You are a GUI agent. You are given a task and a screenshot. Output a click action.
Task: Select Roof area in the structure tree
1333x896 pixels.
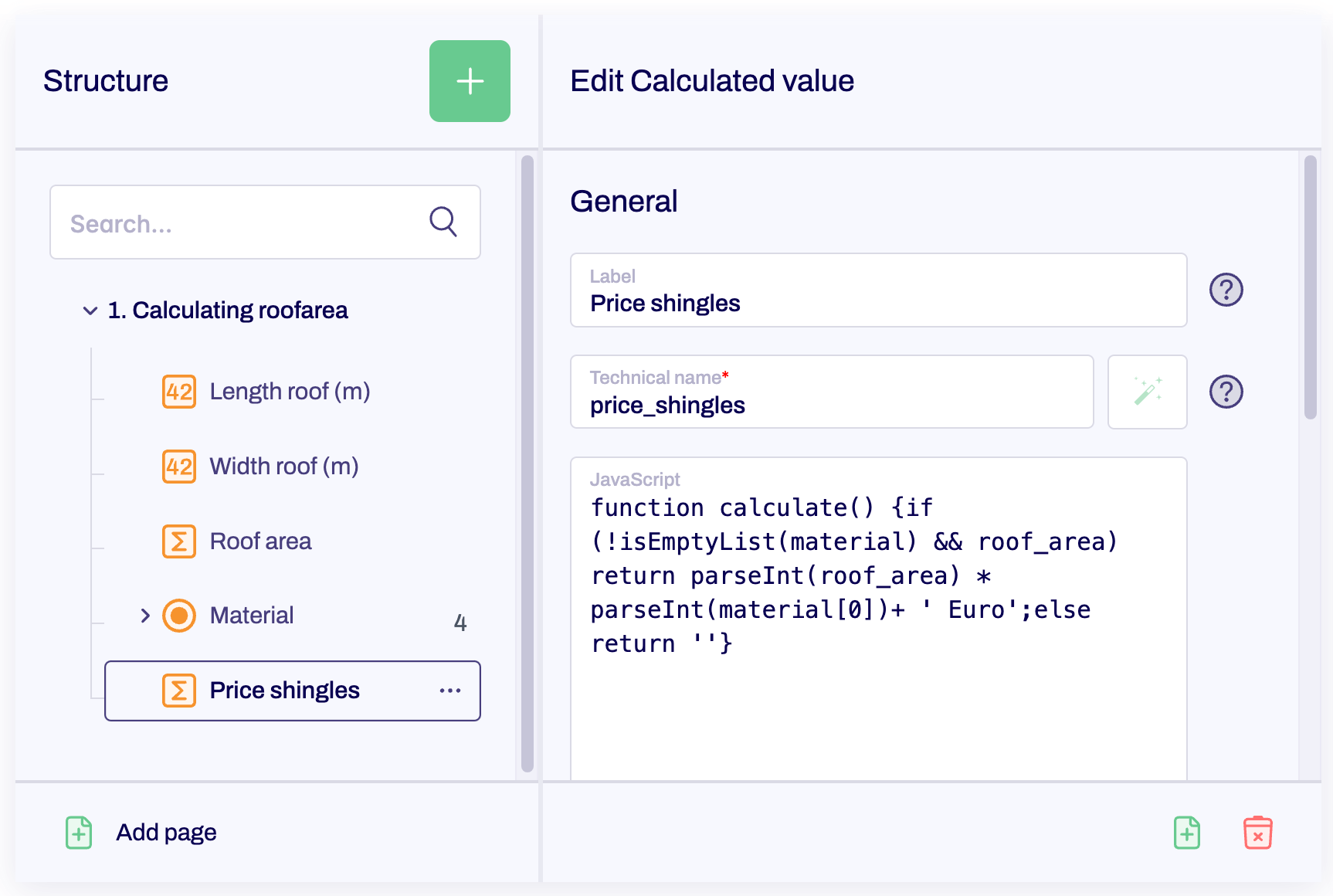click(x=260, y=541)
